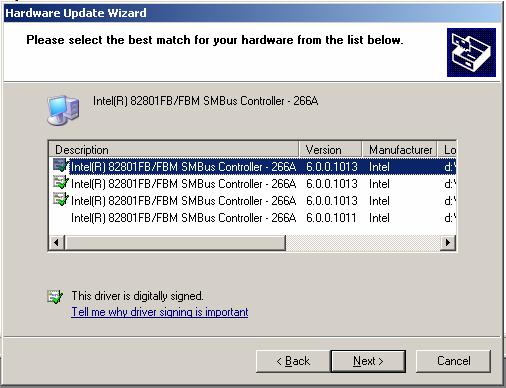Click the scrollbar track right of the thumb
Image resolution: width=506 pixels, height=388 pixels.
363,242
